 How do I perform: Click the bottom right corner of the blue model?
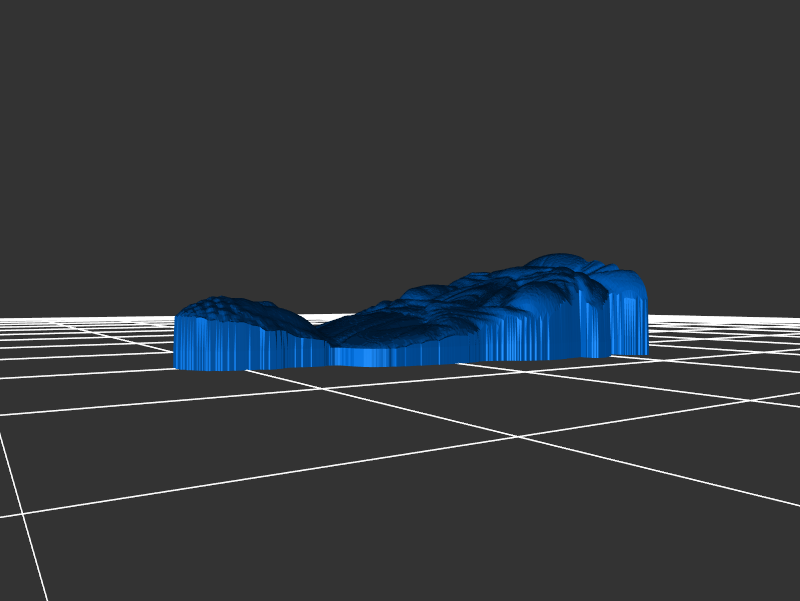pyautogui.click(x=645, y=352)
